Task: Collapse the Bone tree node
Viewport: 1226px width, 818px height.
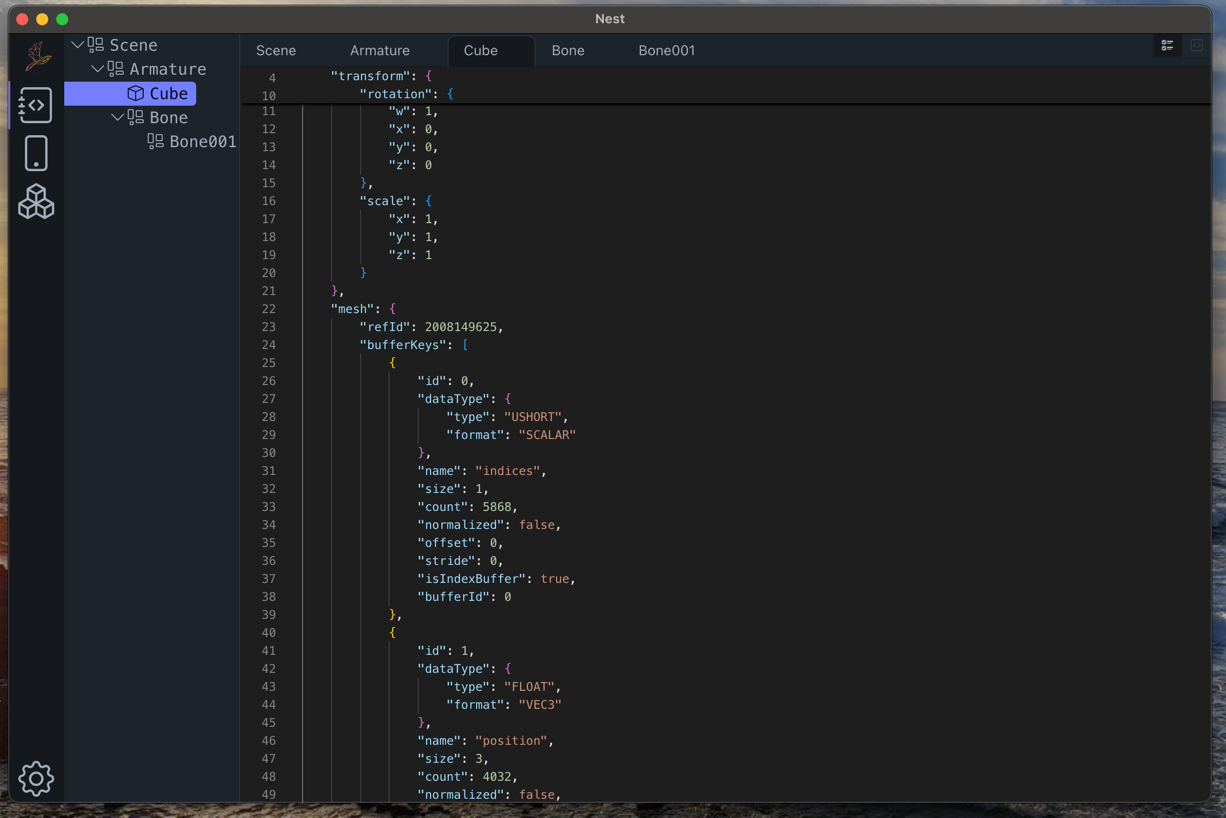Action: click(x=117, y=117)
